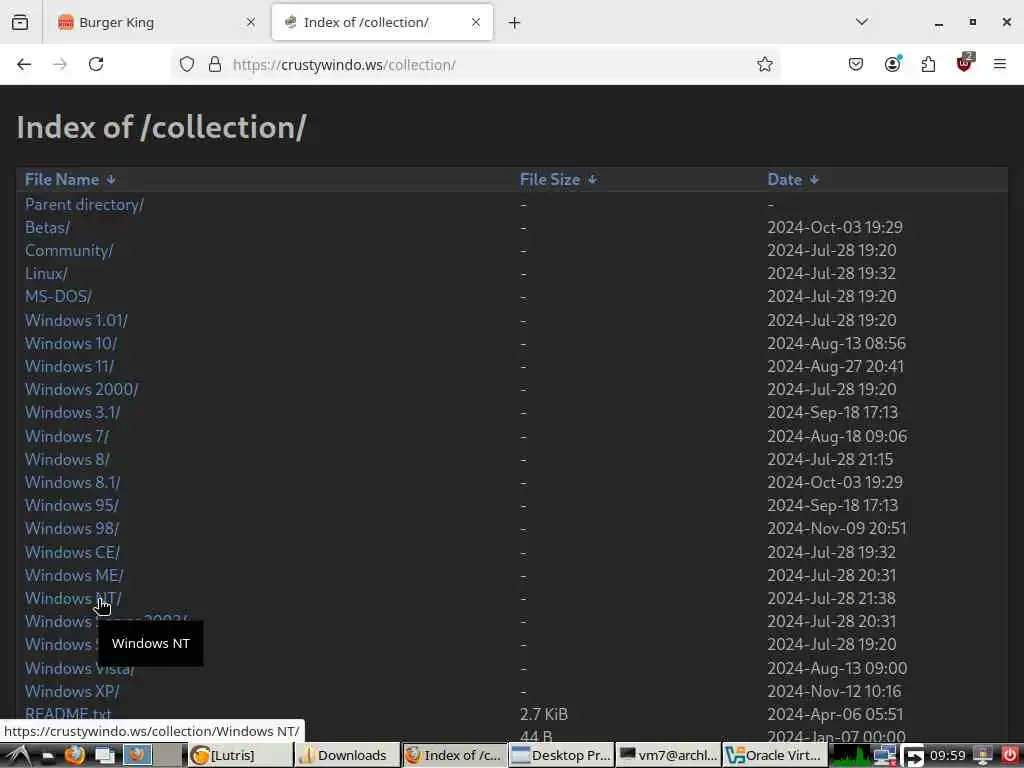This screenshot has width=1024, height=768.
Task: Open the Windows Vista/ folder link
Action: 80,669
